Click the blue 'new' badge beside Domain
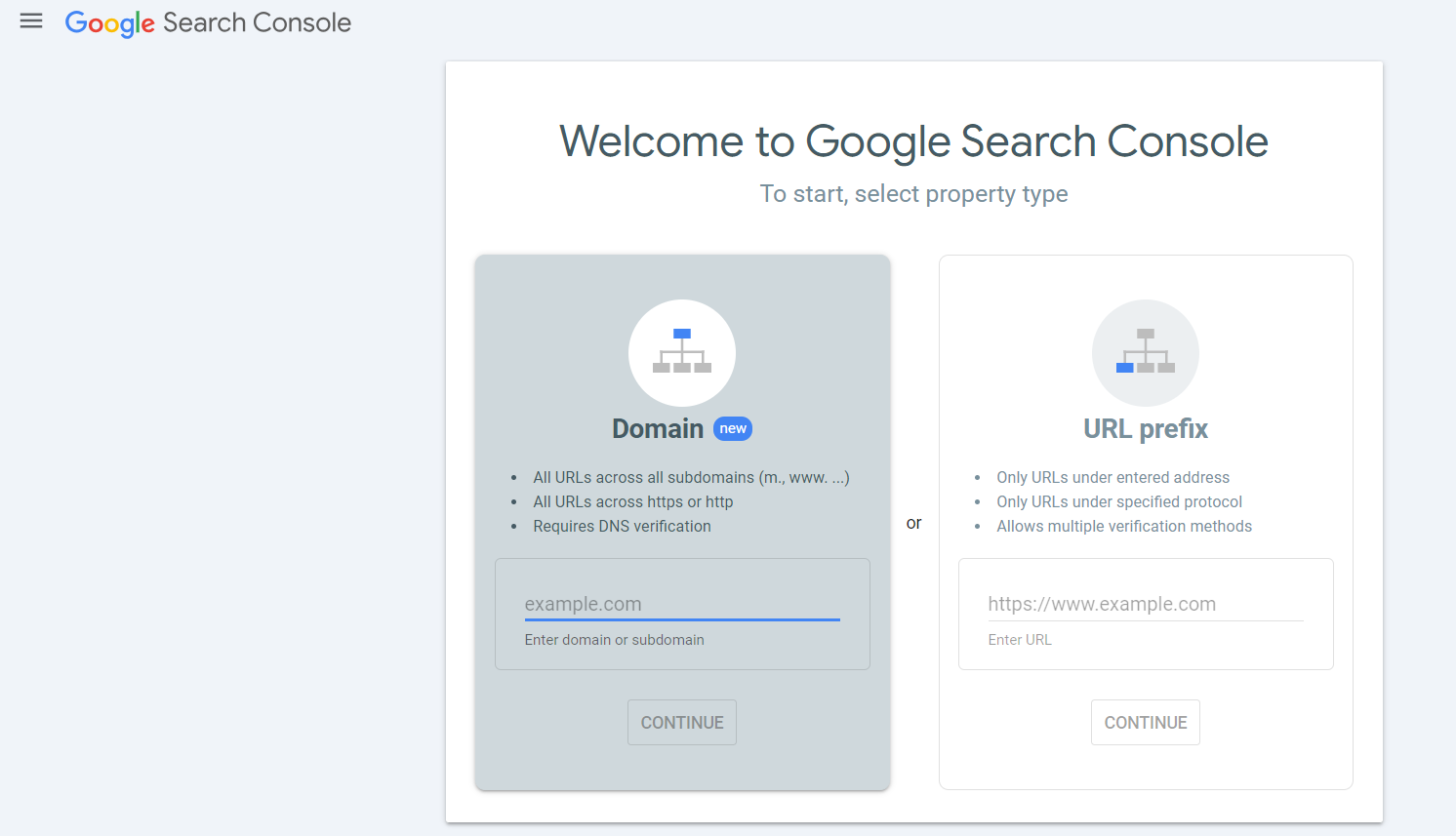 (x=733, y=429)
